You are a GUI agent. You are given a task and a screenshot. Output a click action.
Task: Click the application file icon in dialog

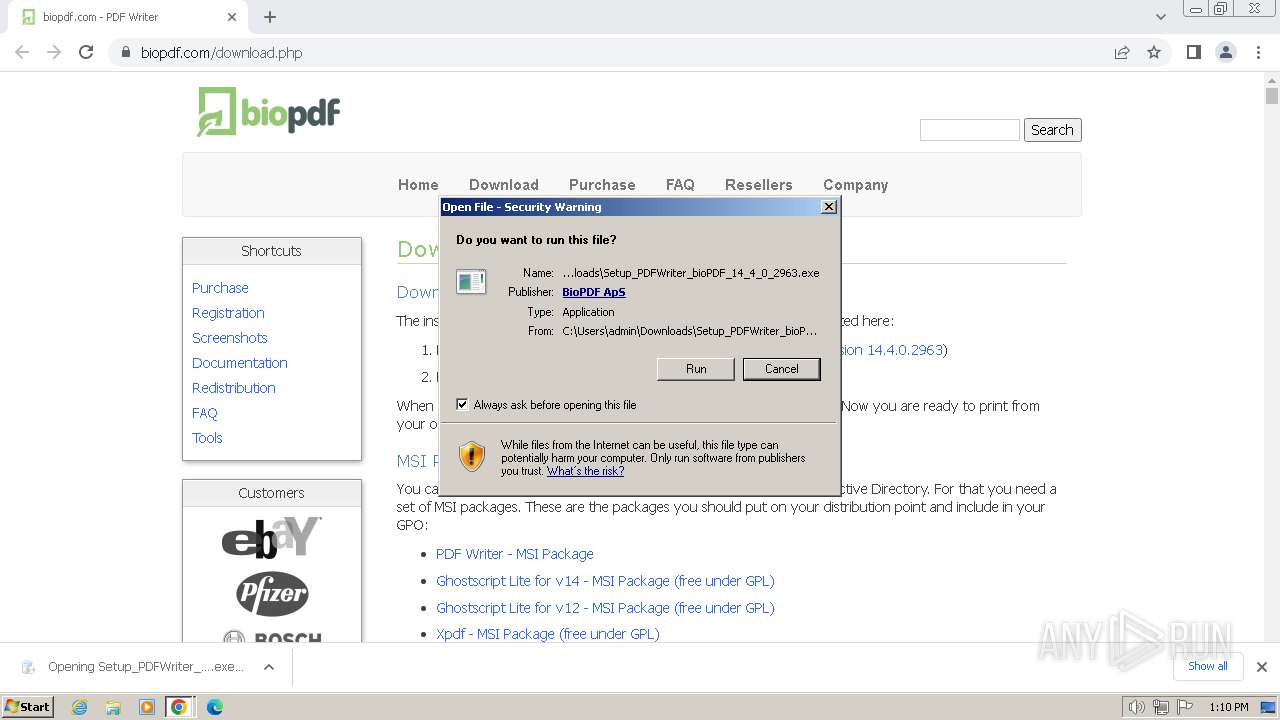[x=471, y=282]
